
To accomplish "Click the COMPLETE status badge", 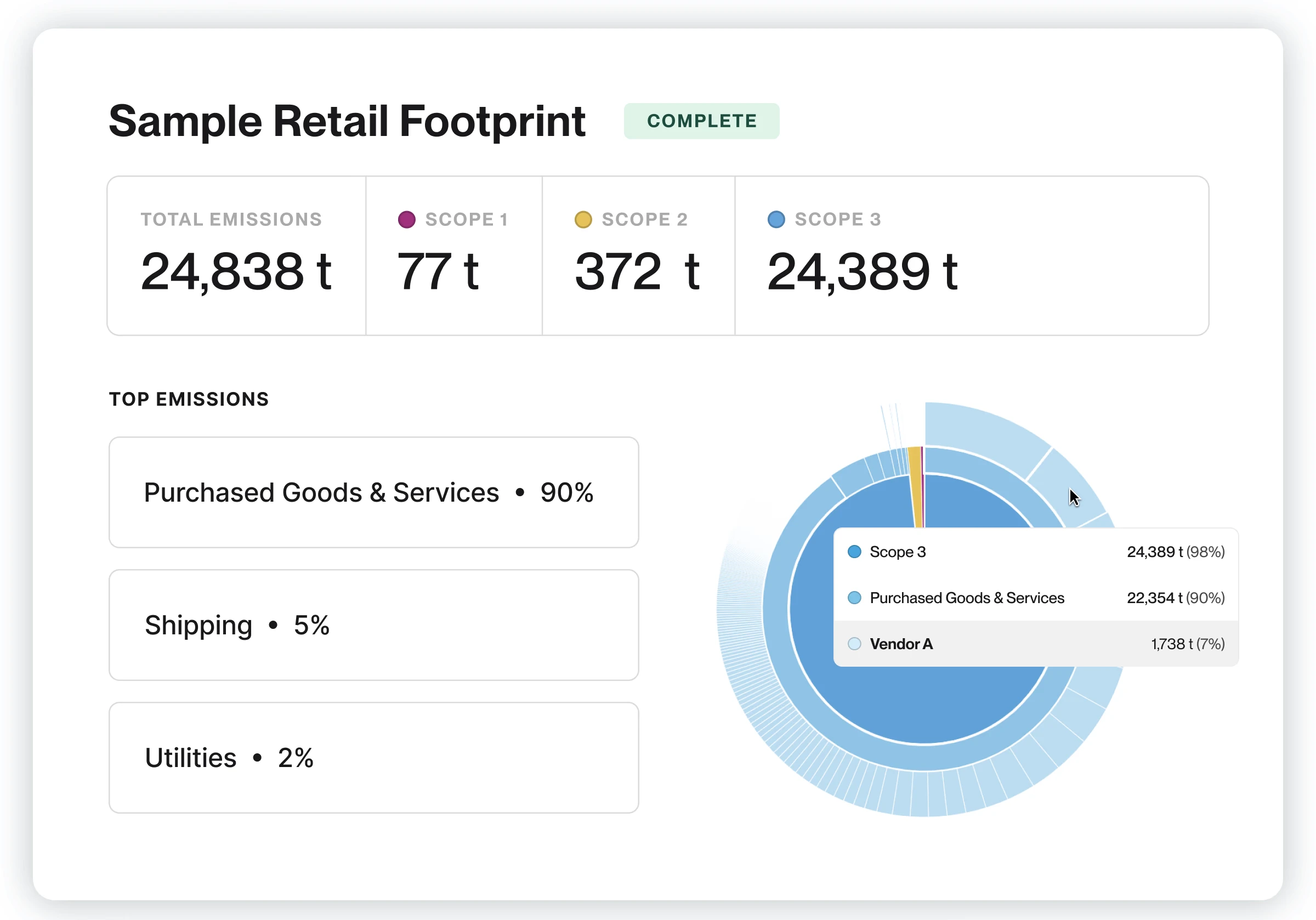I will pyautogui.click(x=701, y=121).
